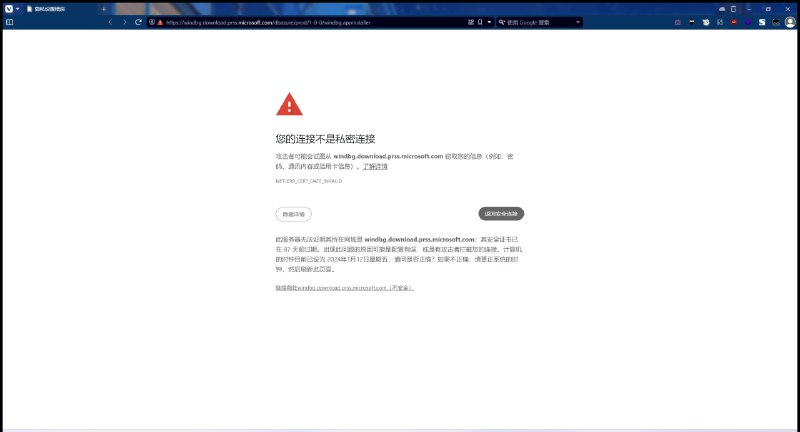Screen dimensions: 800x432
Task: Reload the current page
Action: tap(138, 22)
